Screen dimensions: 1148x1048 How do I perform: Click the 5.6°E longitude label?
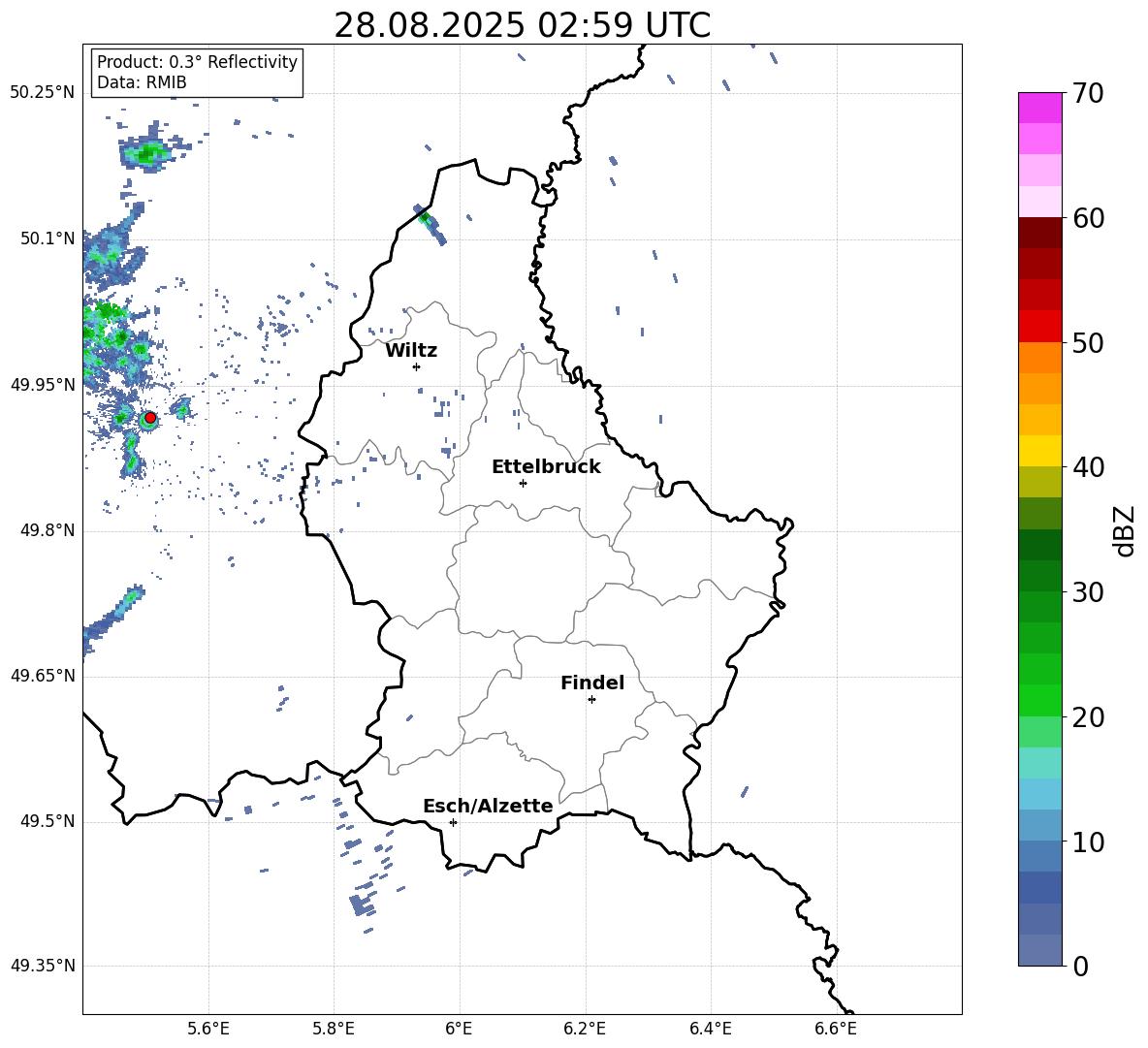point(208,1029)
